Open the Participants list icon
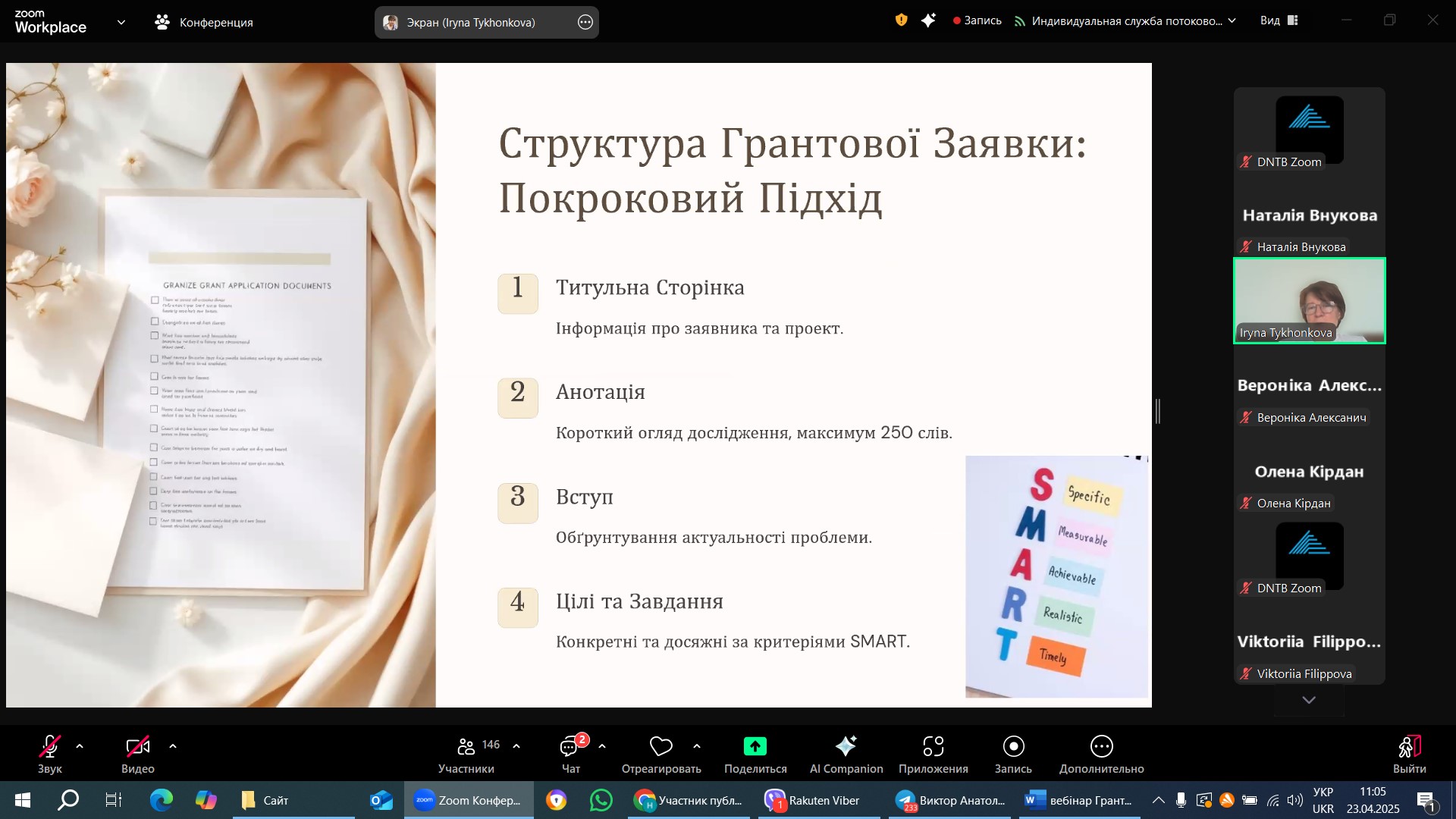The image size is (1456, 819). [x=466, y=748]
